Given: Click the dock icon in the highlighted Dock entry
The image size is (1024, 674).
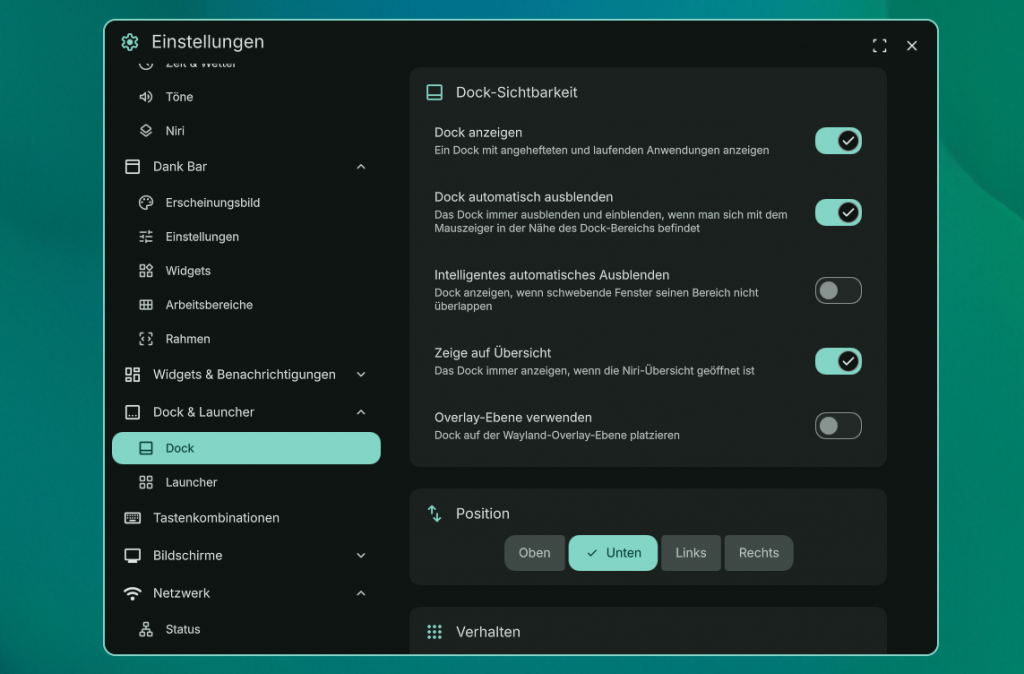Looking at the screenshot, I should (146, 448).
